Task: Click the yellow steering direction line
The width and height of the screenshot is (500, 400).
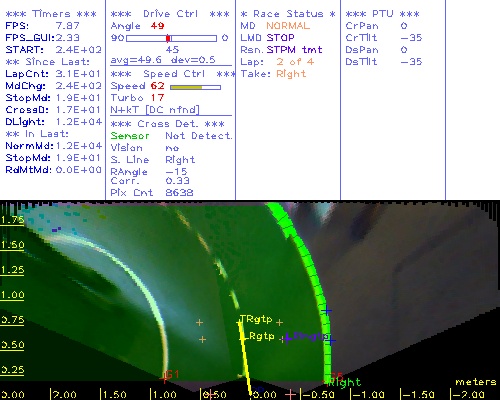Action: pos(245,358)
